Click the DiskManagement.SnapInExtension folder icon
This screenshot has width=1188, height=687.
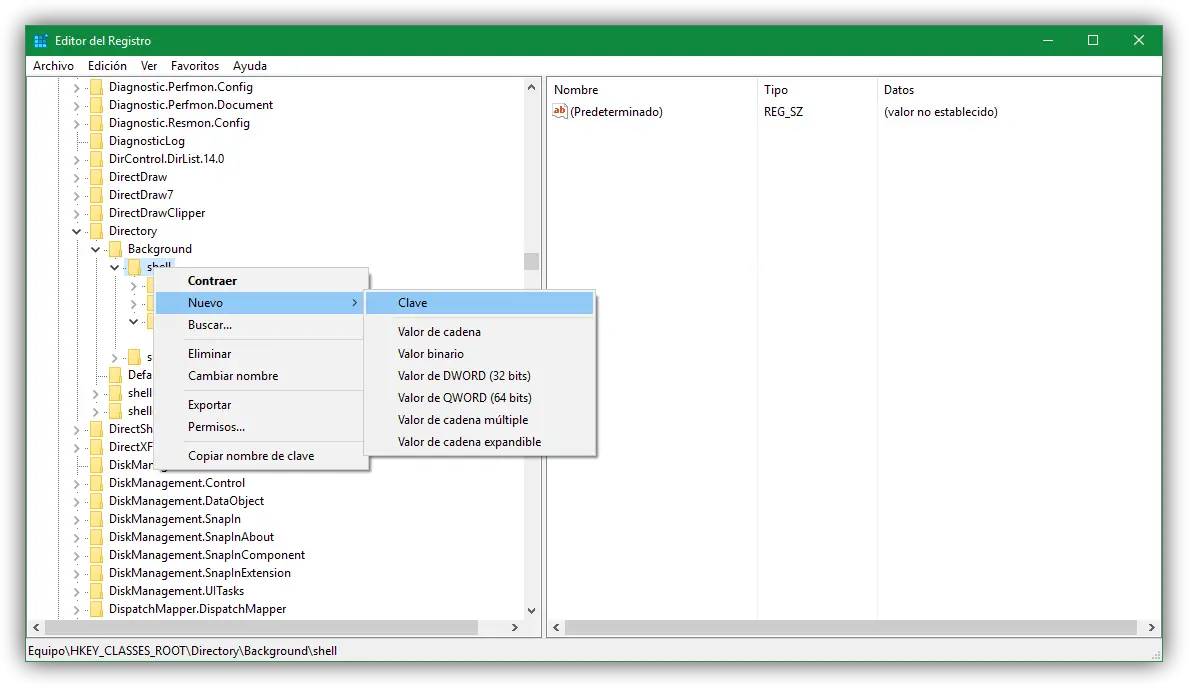pos(96,573)
